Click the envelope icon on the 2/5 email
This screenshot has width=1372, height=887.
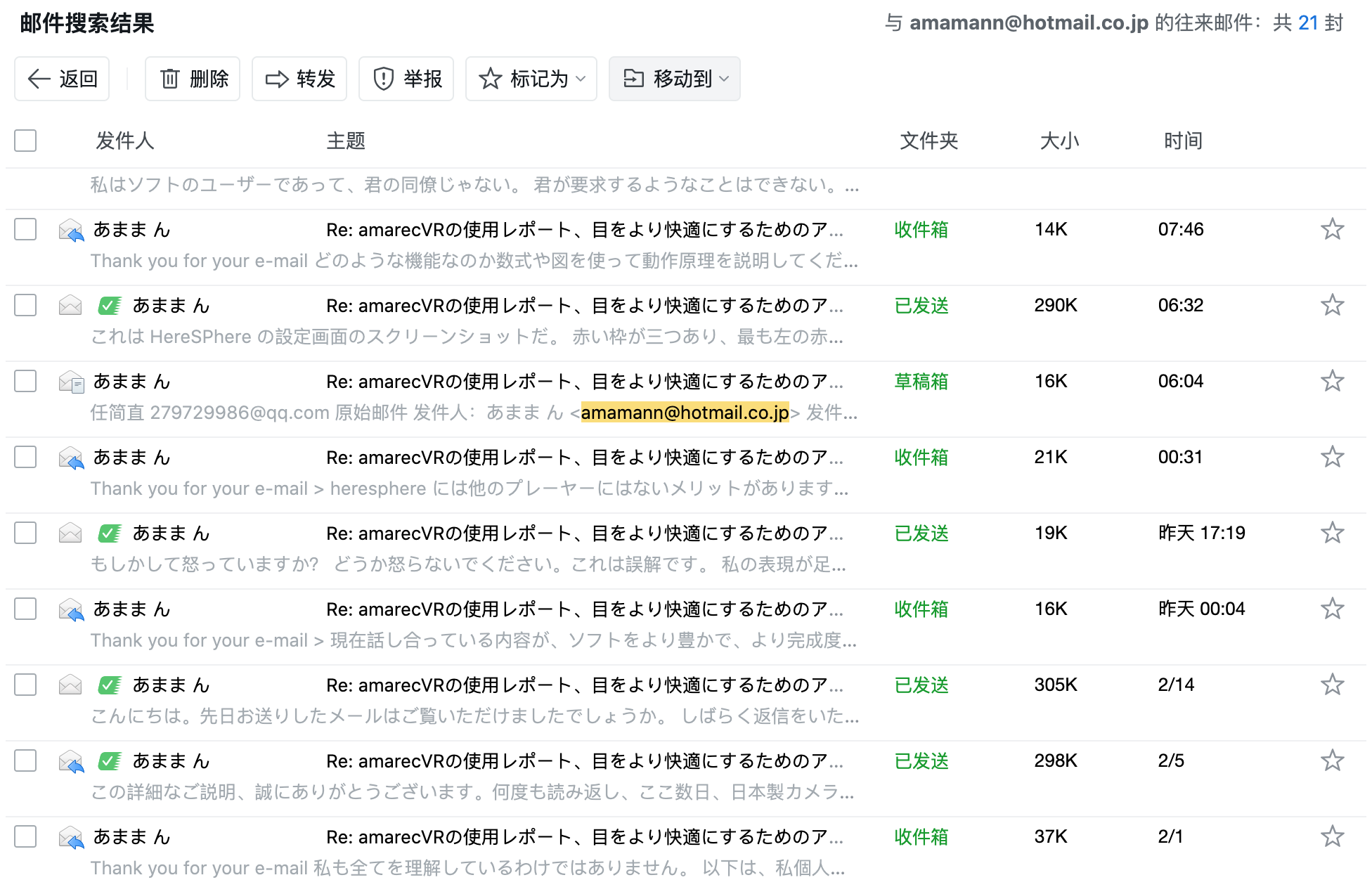point(71,761)
